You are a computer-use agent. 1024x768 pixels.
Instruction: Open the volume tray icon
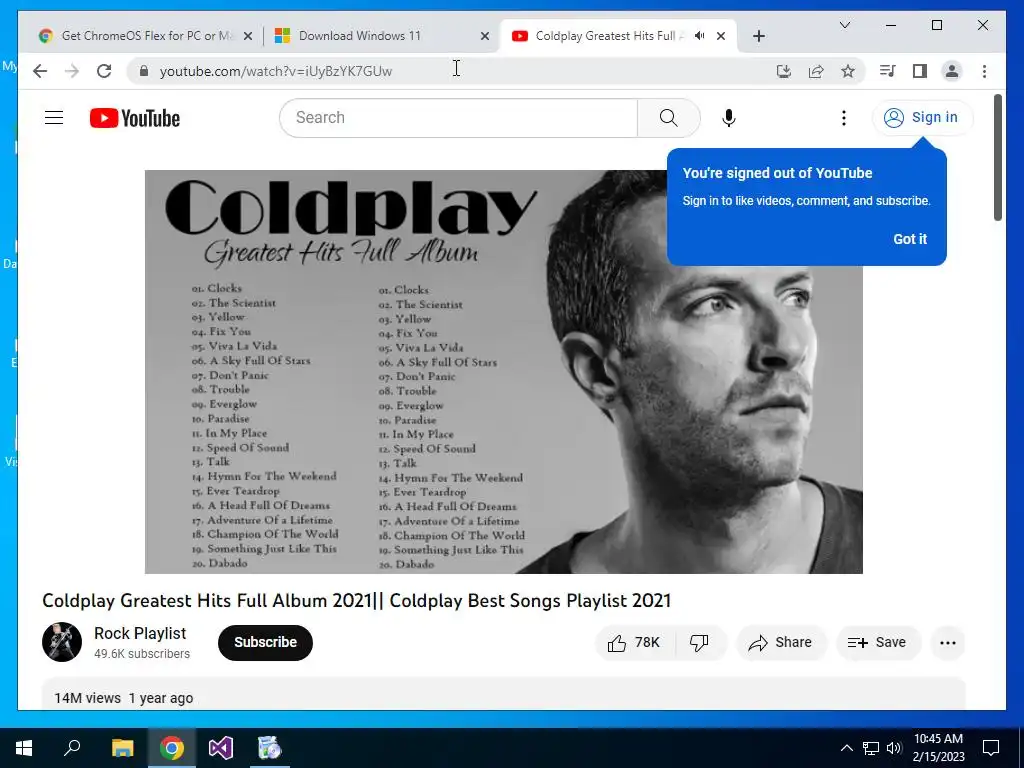894,748
